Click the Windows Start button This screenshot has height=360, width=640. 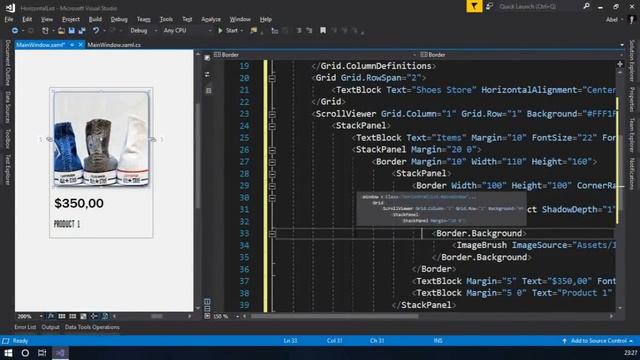[8, 353]
